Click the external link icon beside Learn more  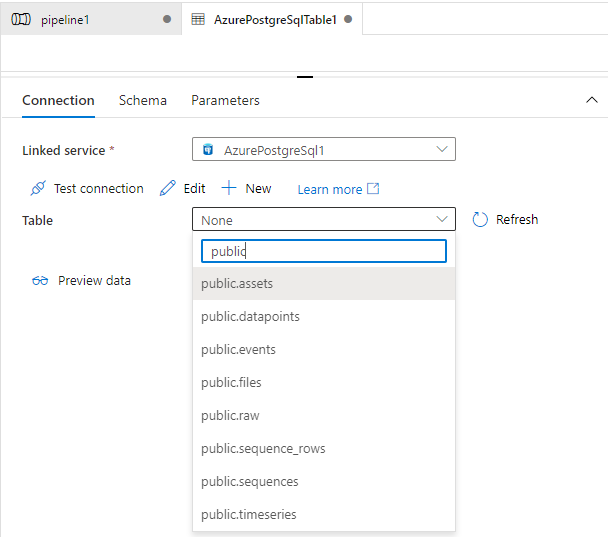[x=373, y=189]
